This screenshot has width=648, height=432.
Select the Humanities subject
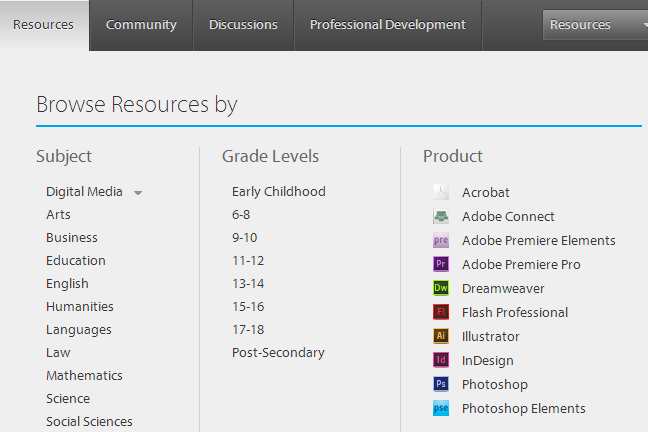(80, 306)
